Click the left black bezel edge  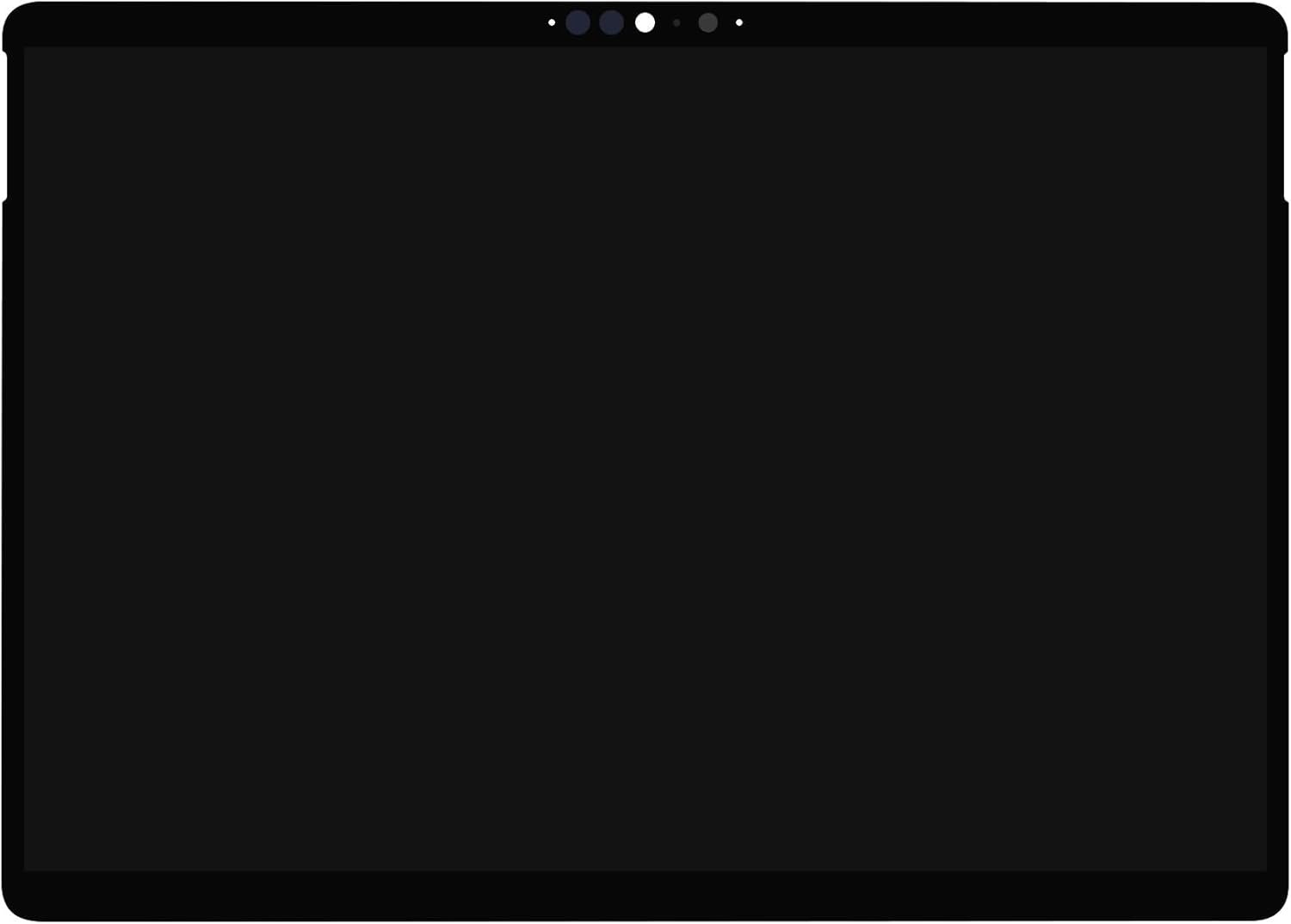13,516
